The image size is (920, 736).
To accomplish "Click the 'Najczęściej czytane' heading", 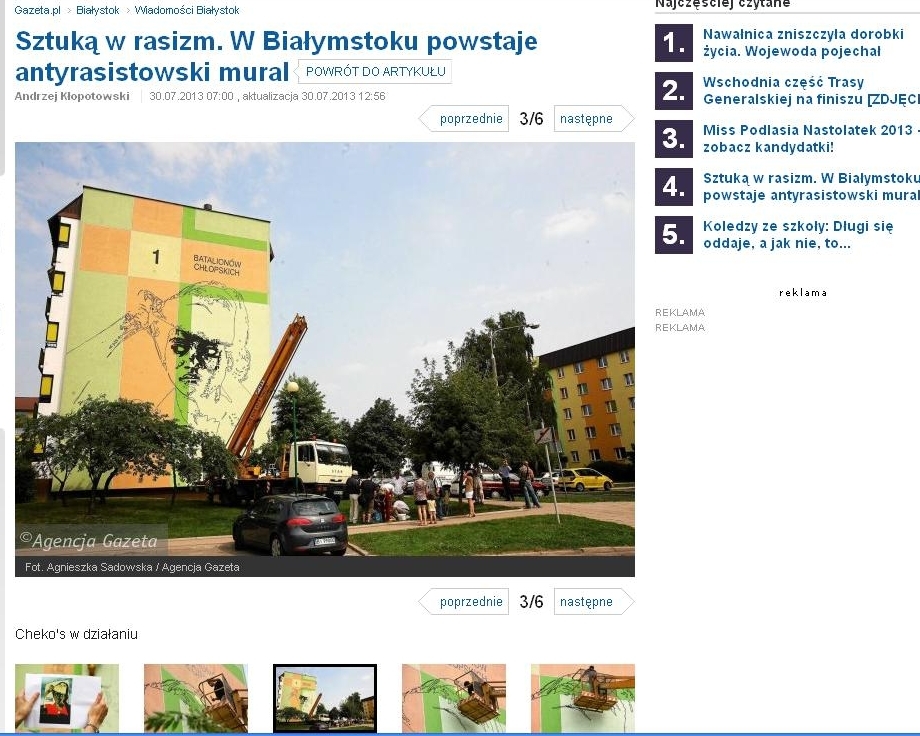I will (x=722, y=4).
